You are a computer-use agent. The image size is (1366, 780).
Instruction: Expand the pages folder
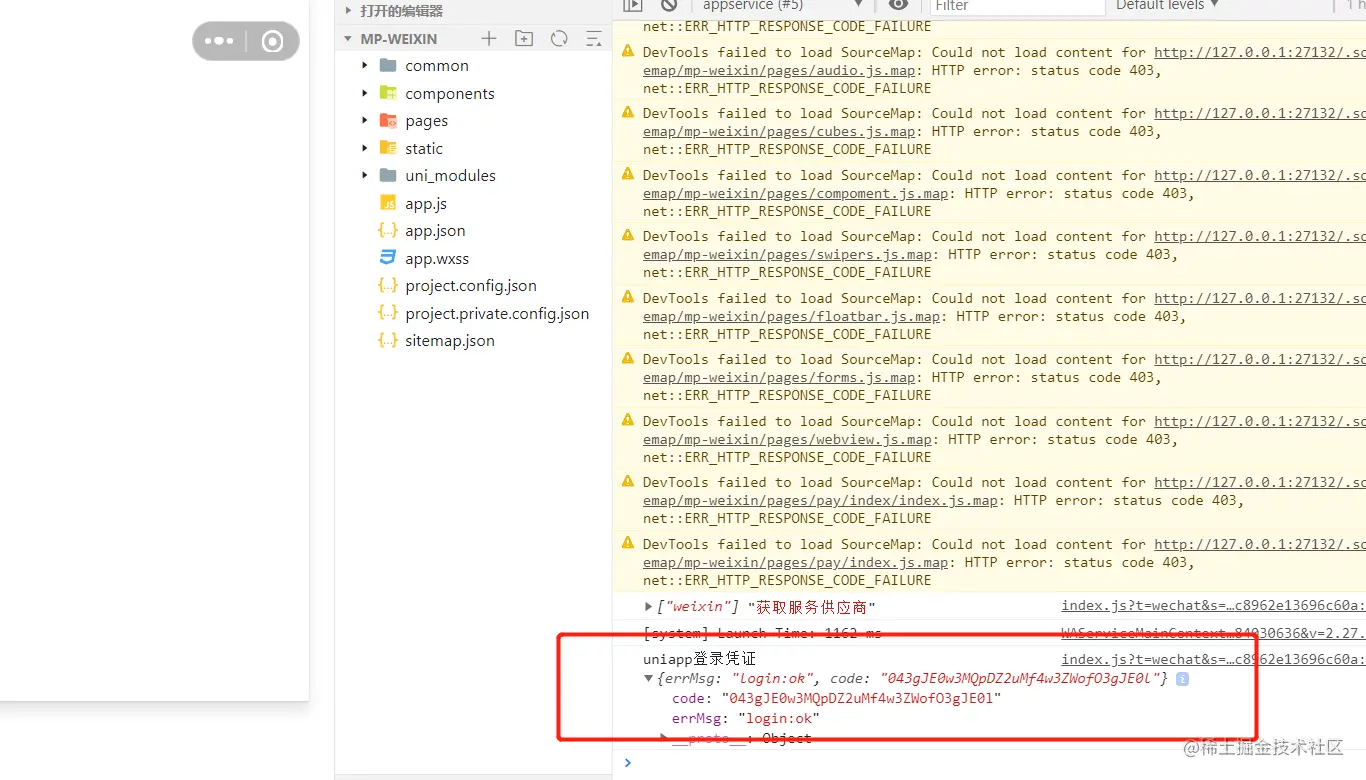(x=365, y=121)
